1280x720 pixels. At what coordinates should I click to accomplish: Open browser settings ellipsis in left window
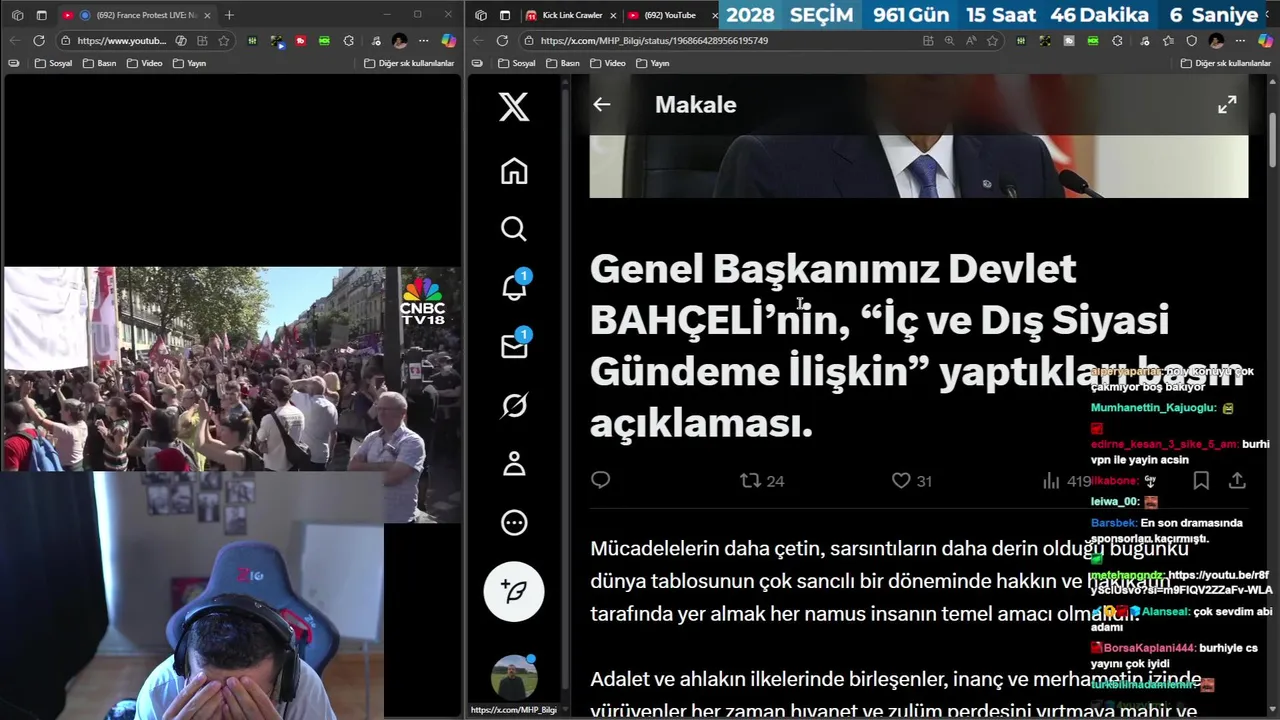coord(424,41)
